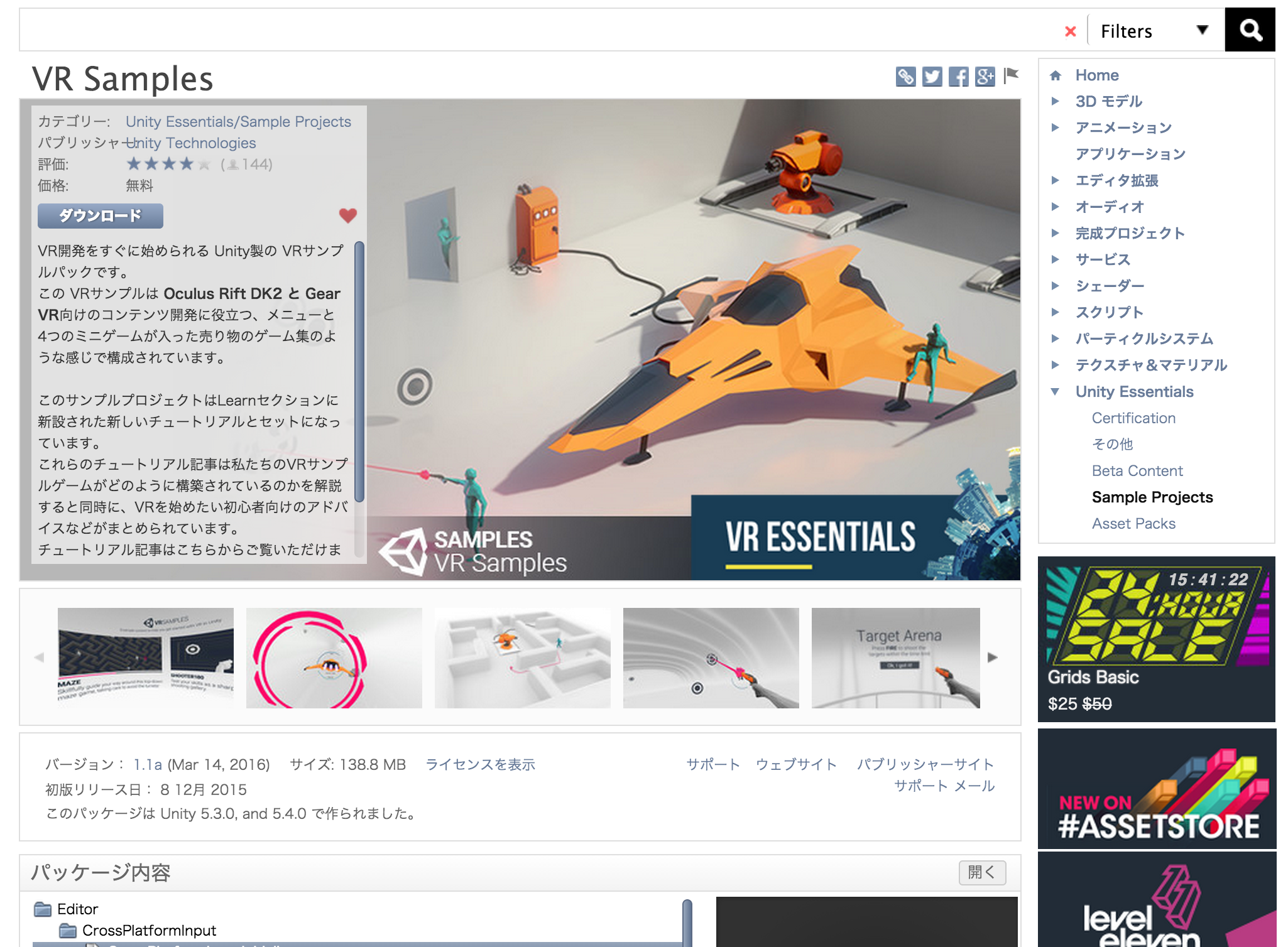Open the Unity Essentials category
This screenshot has height=947, width=1288.
1134,391
